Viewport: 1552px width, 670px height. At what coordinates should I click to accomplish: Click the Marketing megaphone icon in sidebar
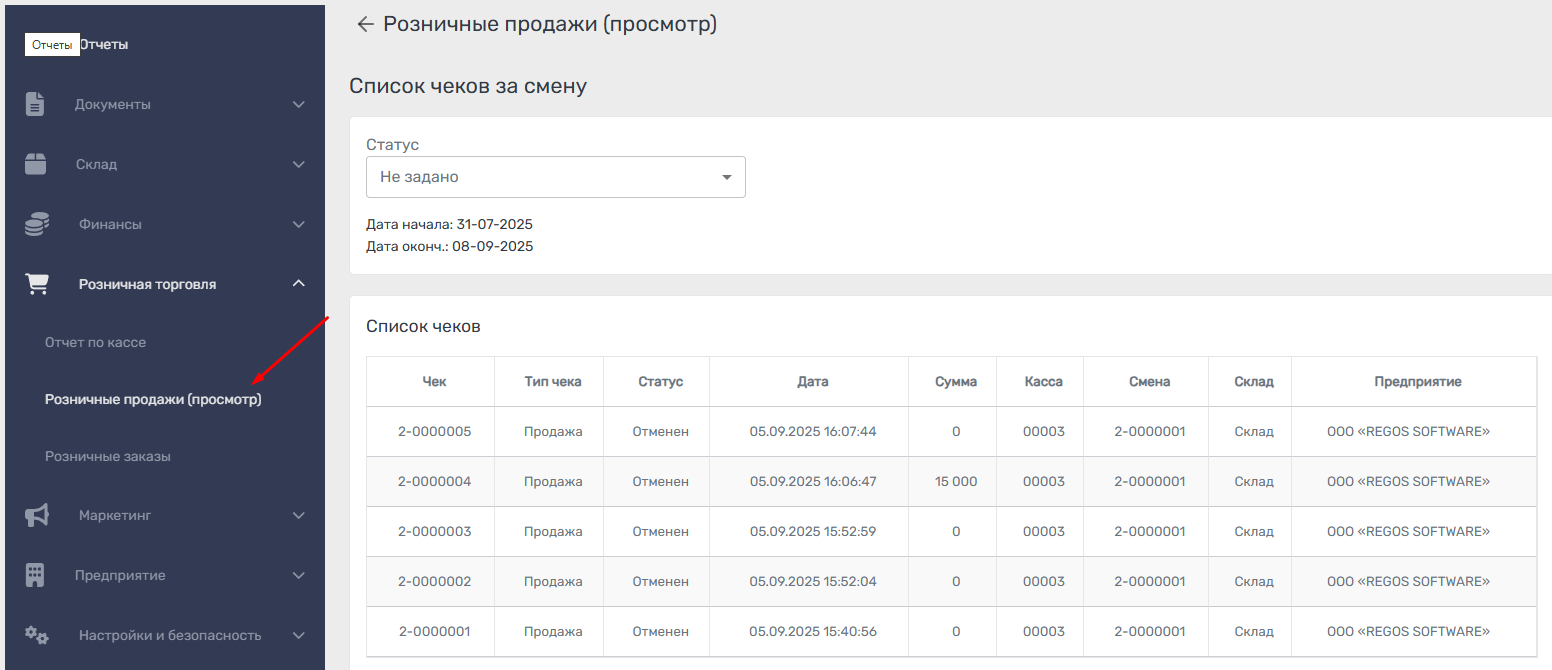[36, 515]
